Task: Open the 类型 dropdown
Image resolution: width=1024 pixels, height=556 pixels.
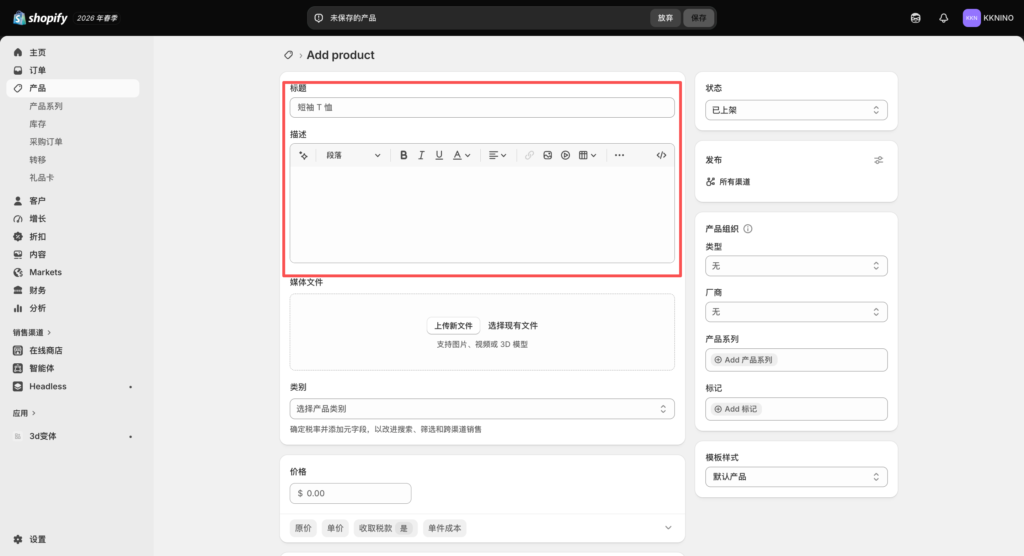Action: (x=796, y=266)
